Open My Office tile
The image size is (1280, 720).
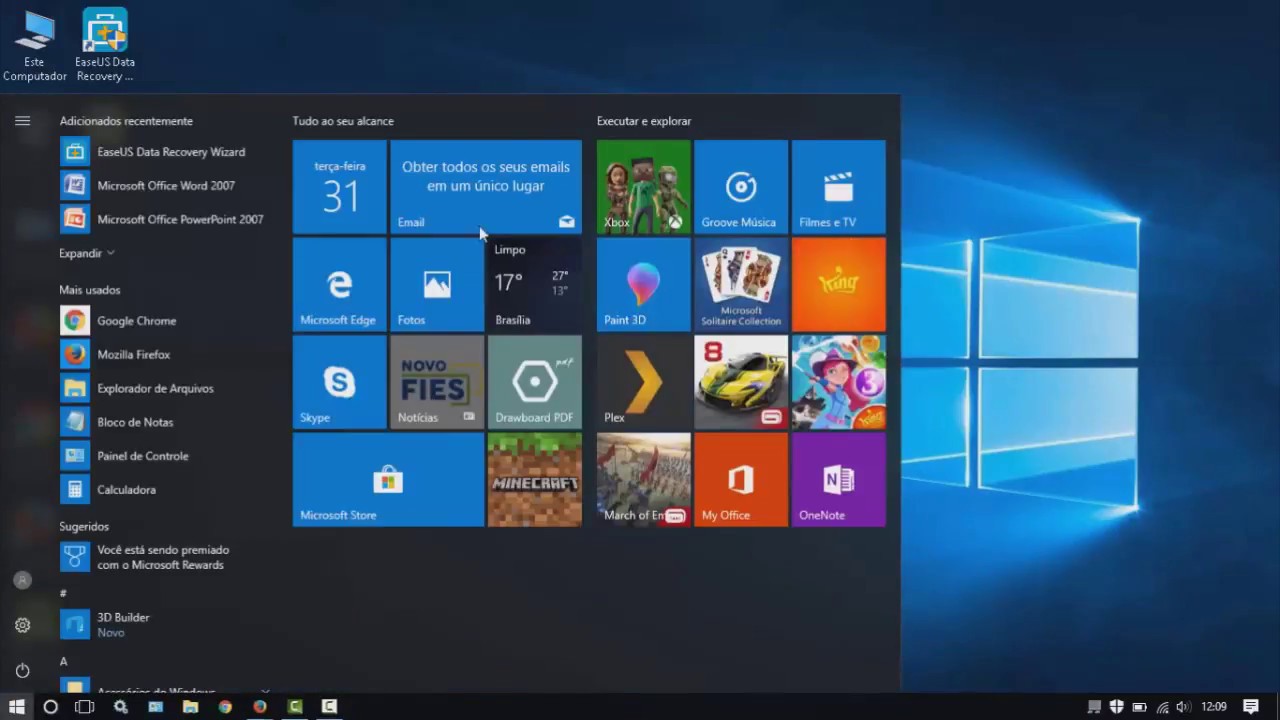[x=741, y=480]
